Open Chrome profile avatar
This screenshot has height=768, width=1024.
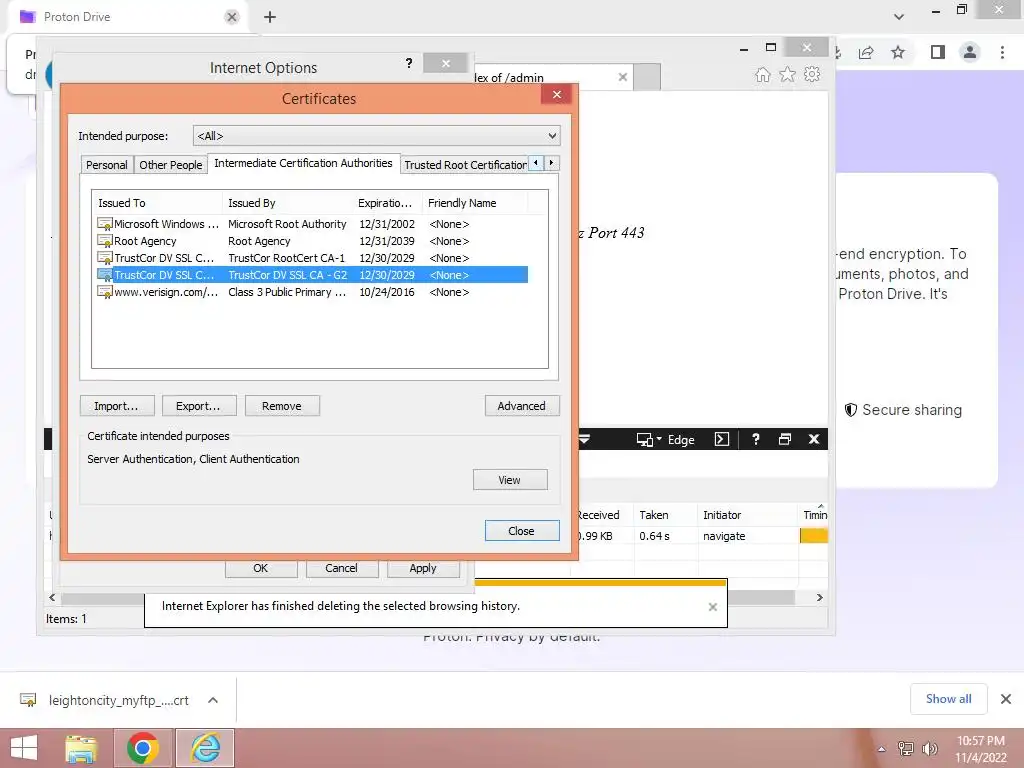point(970,52)
